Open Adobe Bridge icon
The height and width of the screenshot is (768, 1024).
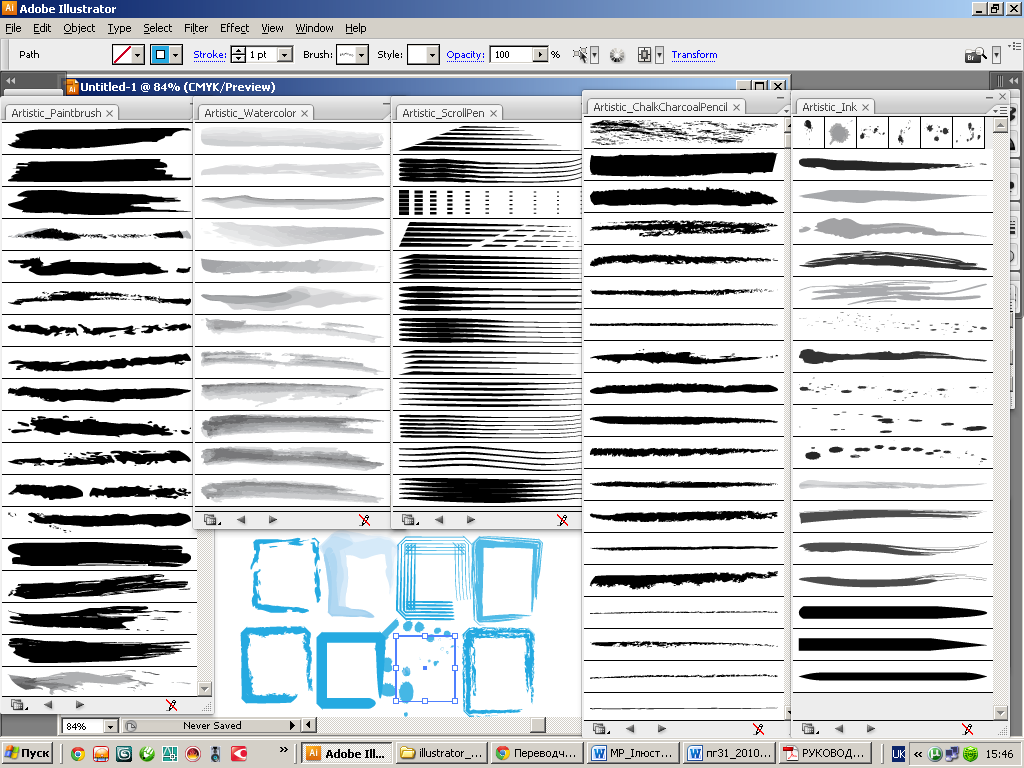(x=976, y=55)
